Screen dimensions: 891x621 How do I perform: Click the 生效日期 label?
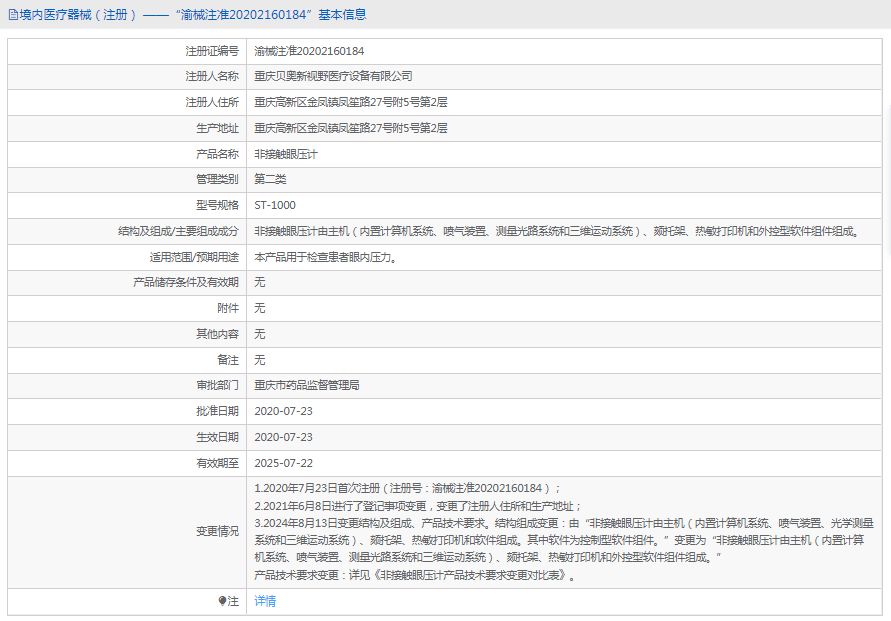coord(218,437)
